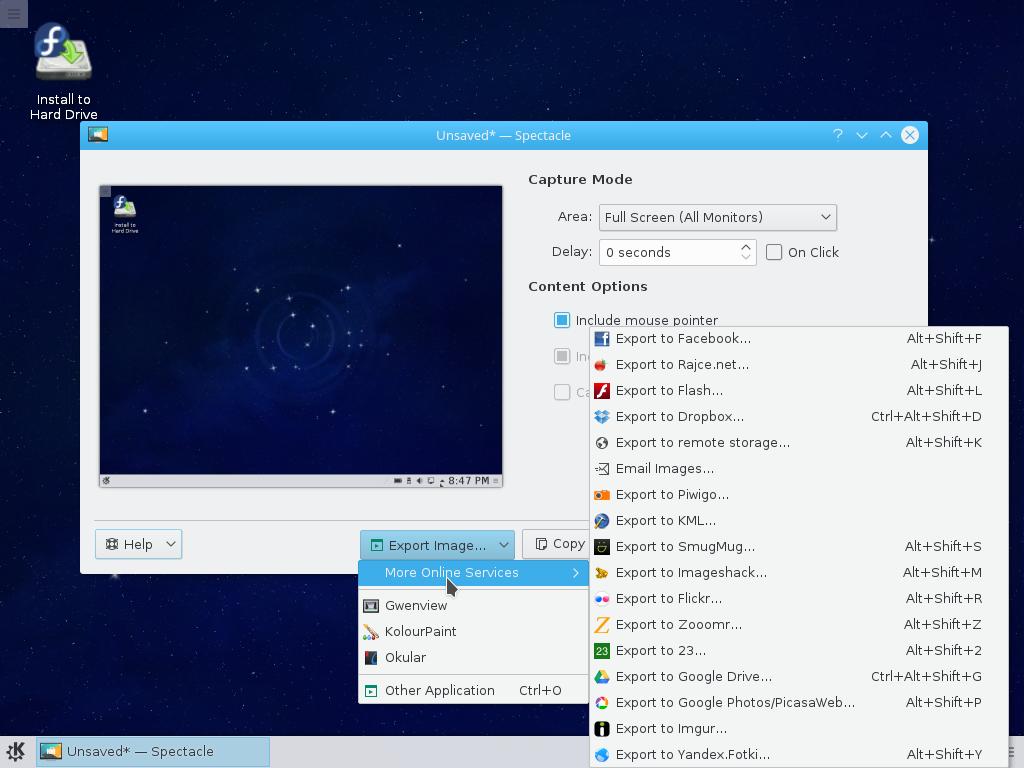Open image in KolourPaint
The image size is (1024, 768).
tap(473, 632)
